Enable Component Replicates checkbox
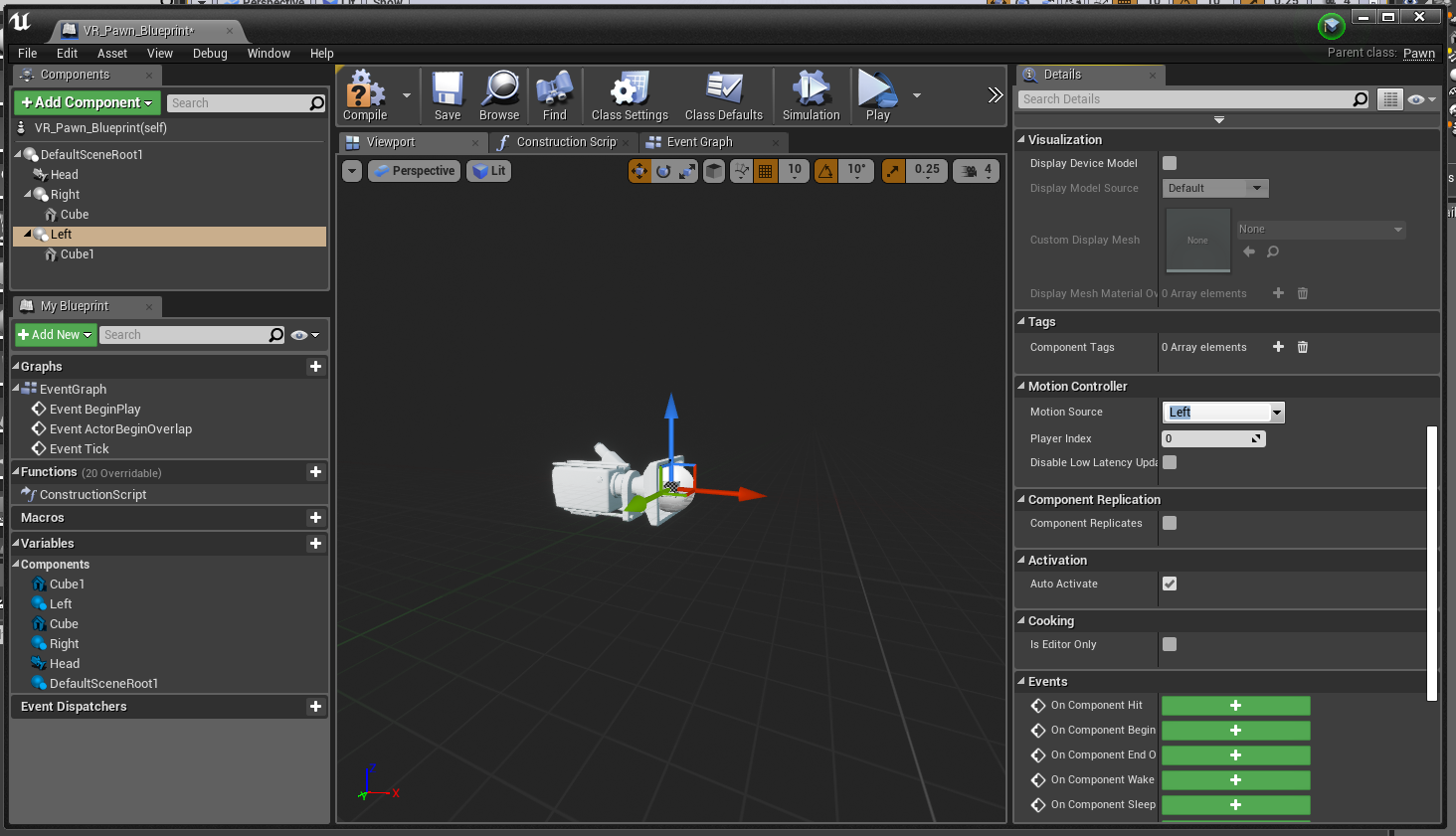This screenshot has width=1456, height=836. pyautogui.click(x=1170, y=523)
